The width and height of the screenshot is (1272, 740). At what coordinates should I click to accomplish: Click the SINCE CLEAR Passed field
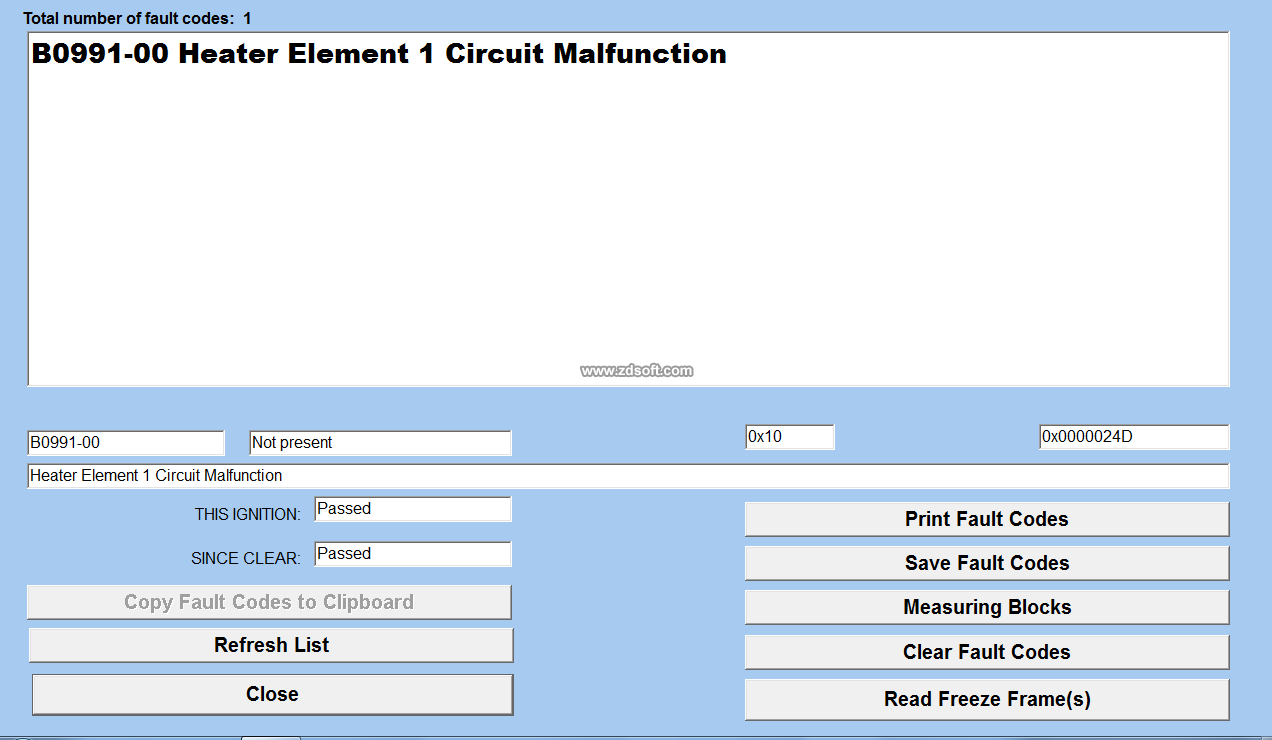pyautogui.click(x=412, y=554)
